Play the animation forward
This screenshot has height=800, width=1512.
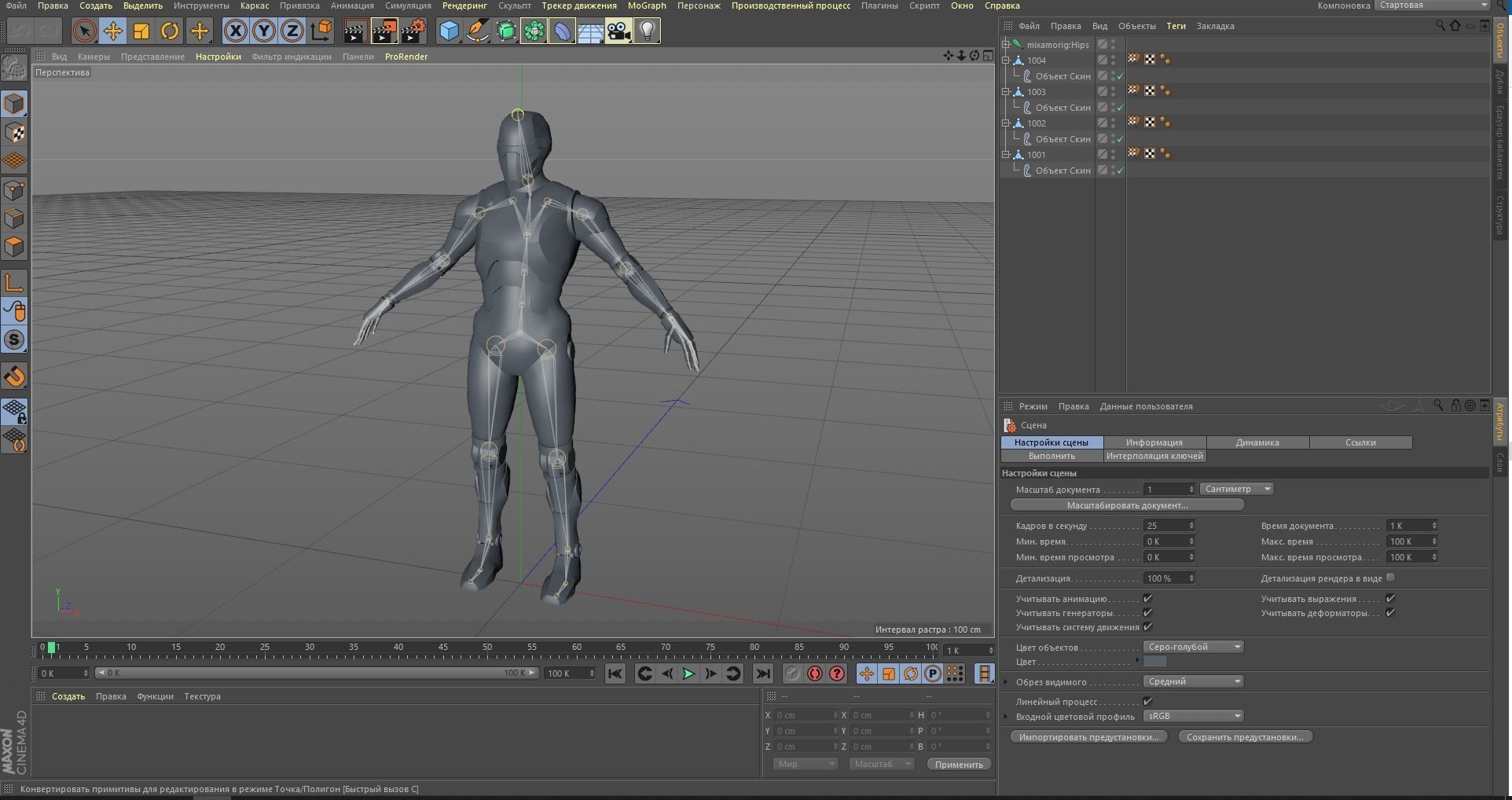click(688, 673)
